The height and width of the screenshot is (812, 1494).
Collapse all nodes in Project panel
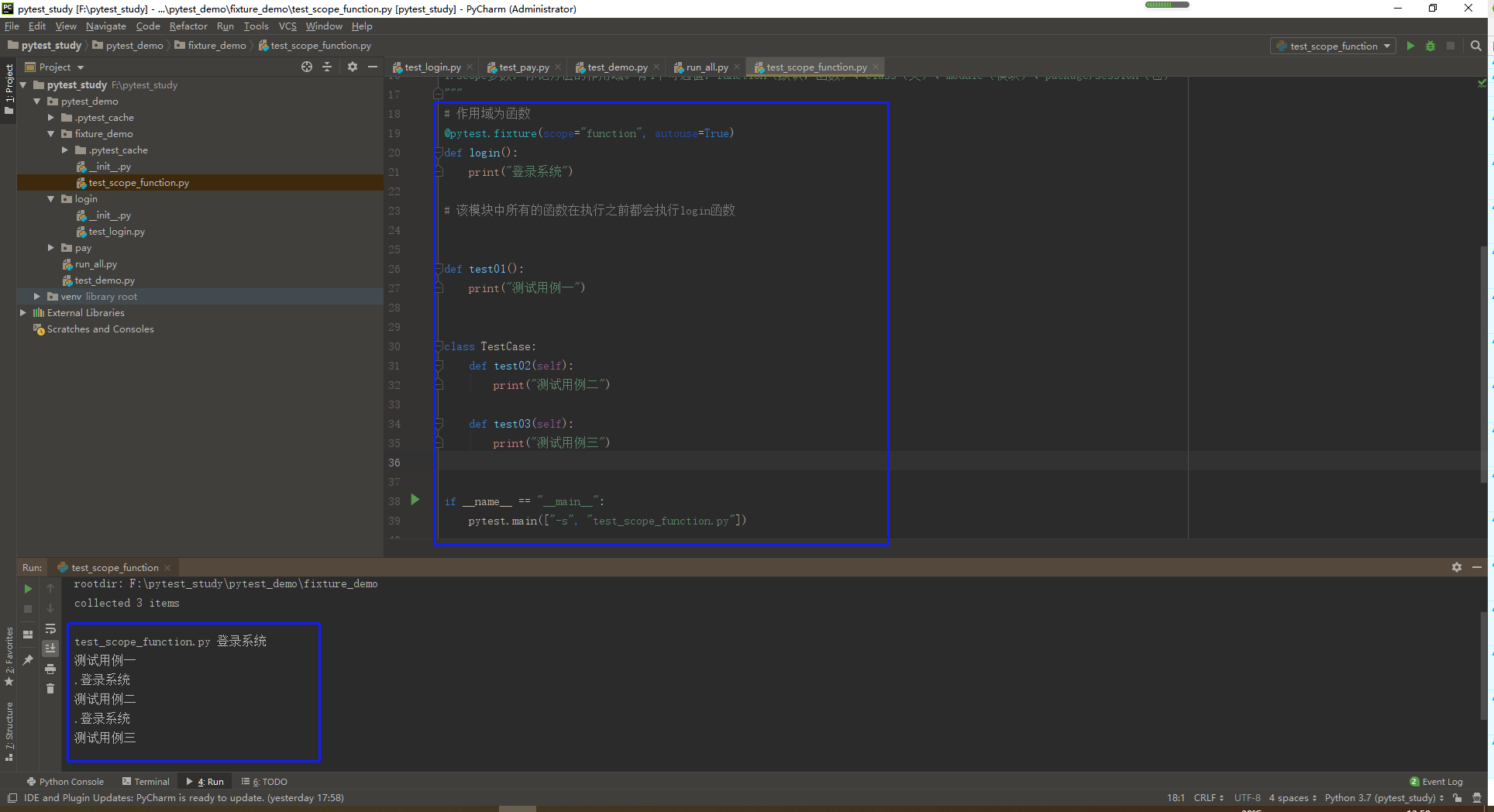(327, 67)
